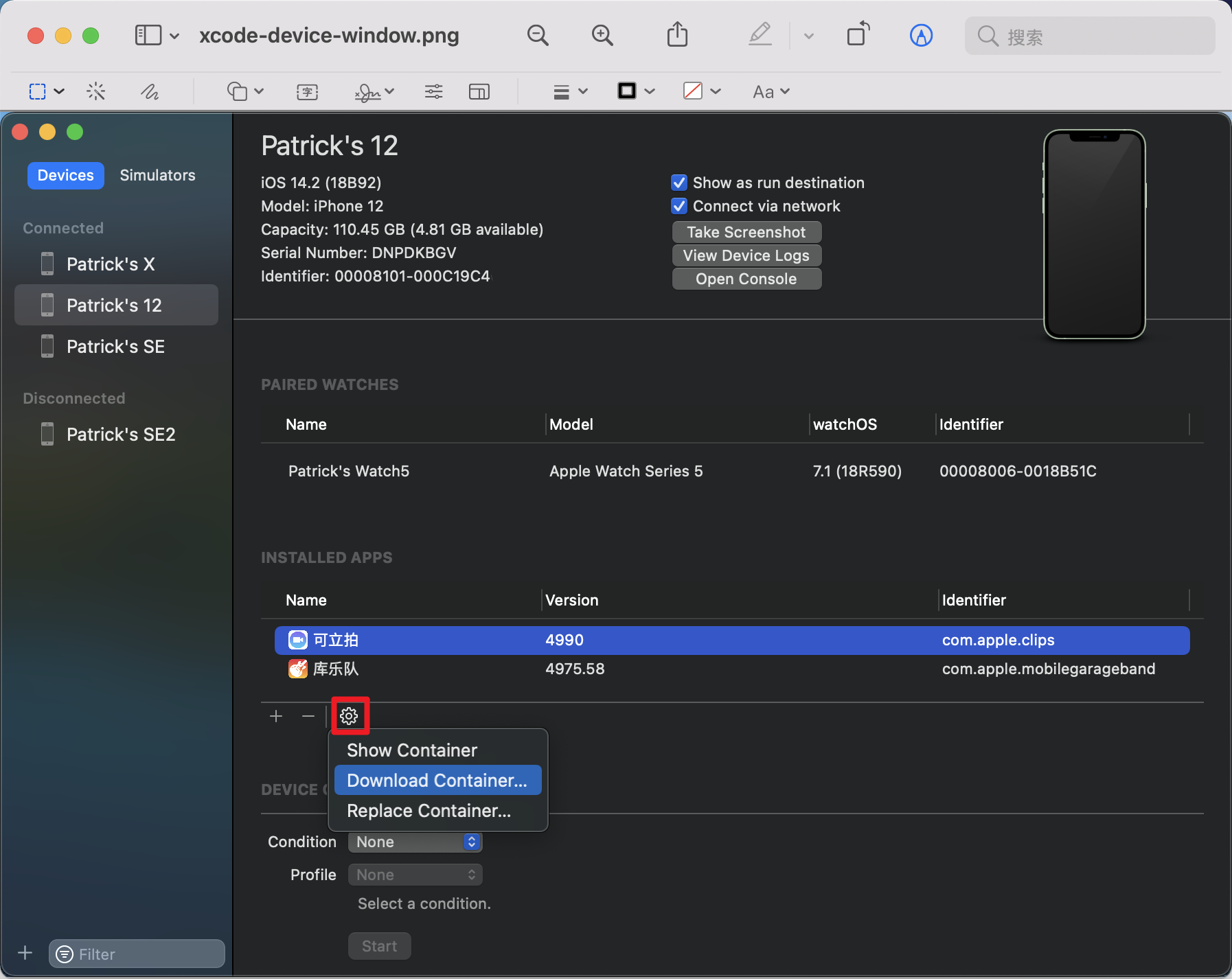This screenshot has width=1232, height=979.
Task: Toggle the Markup toolbar icon
Action: click(921, 35)
